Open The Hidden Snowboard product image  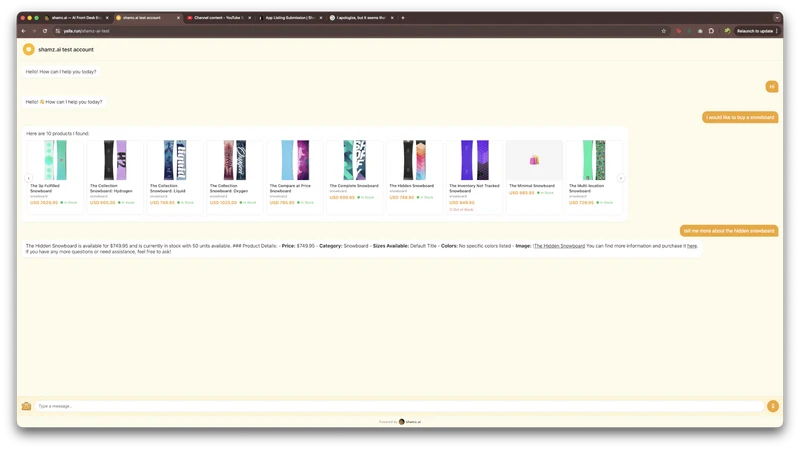pos(414,160)
